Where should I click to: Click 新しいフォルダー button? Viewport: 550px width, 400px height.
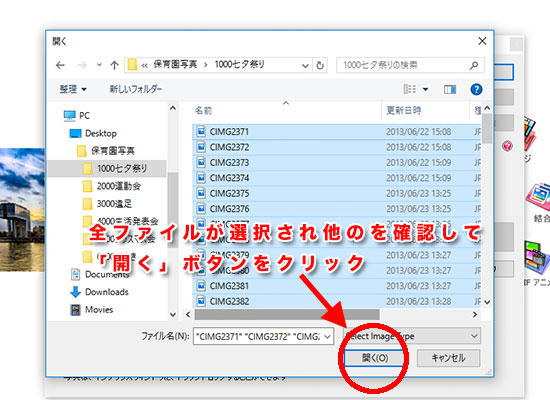coord(136,89)
